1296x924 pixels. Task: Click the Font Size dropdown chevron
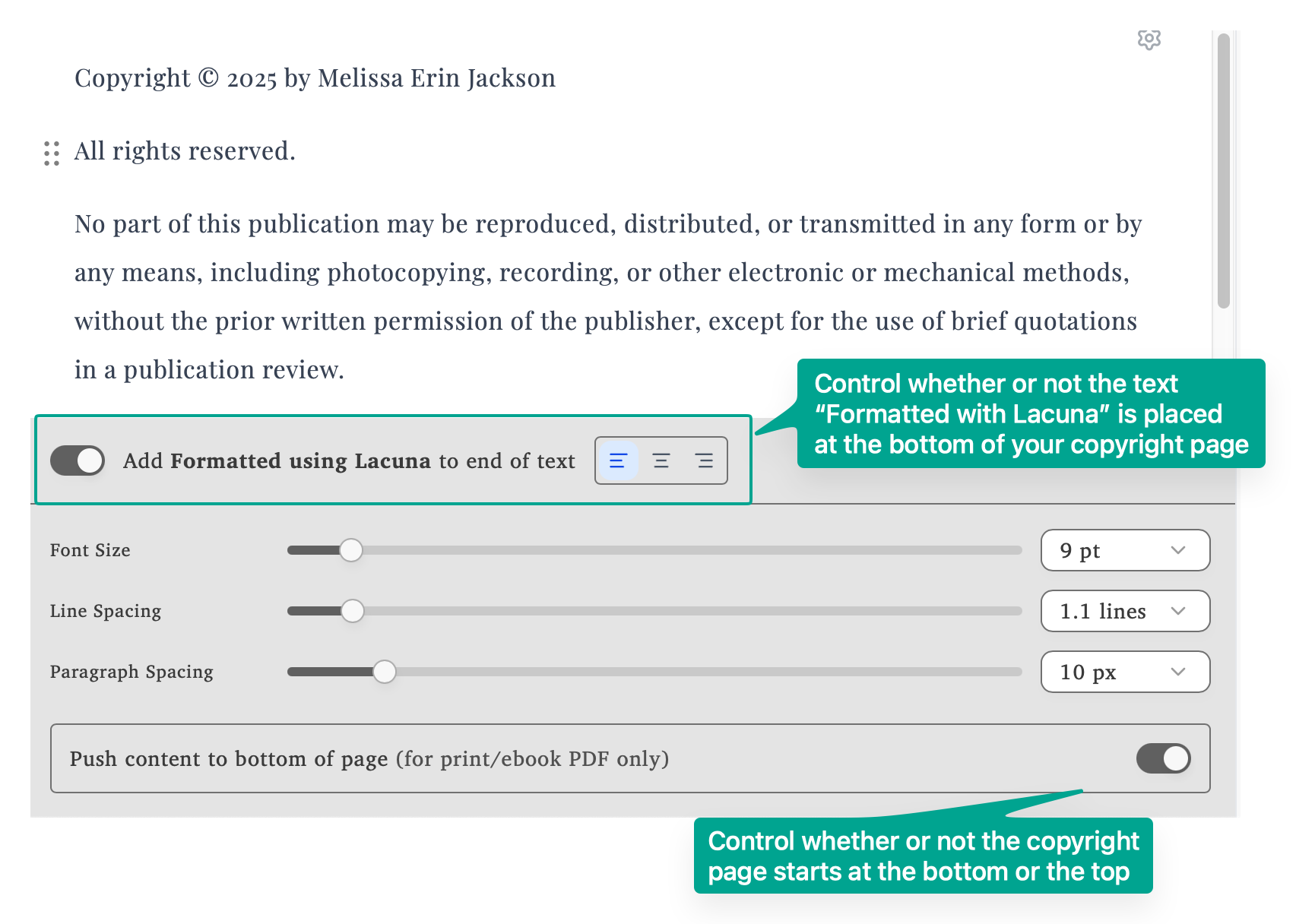click(1179, 550)
